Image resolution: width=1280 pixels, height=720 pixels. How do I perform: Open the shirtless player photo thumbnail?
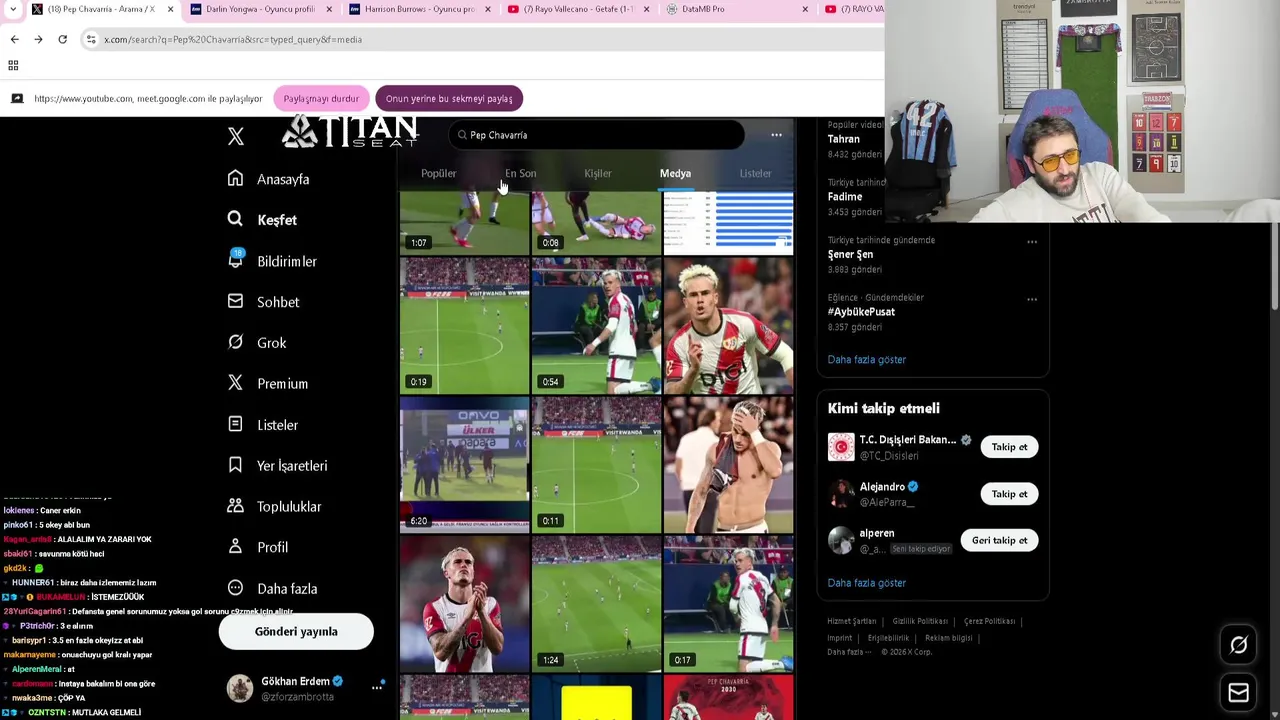click(728, 464)
